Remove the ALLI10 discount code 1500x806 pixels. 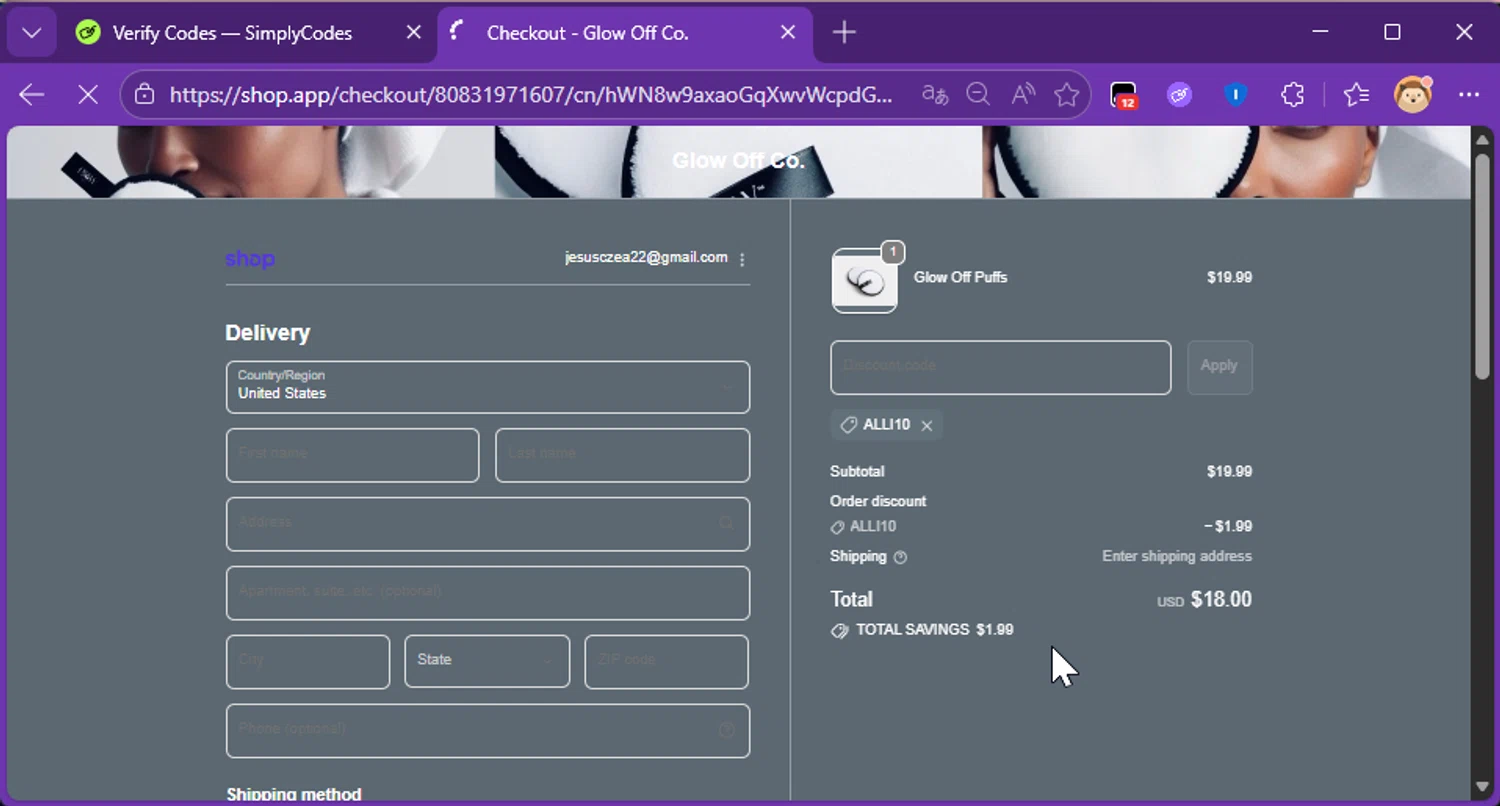click(927, 426)
